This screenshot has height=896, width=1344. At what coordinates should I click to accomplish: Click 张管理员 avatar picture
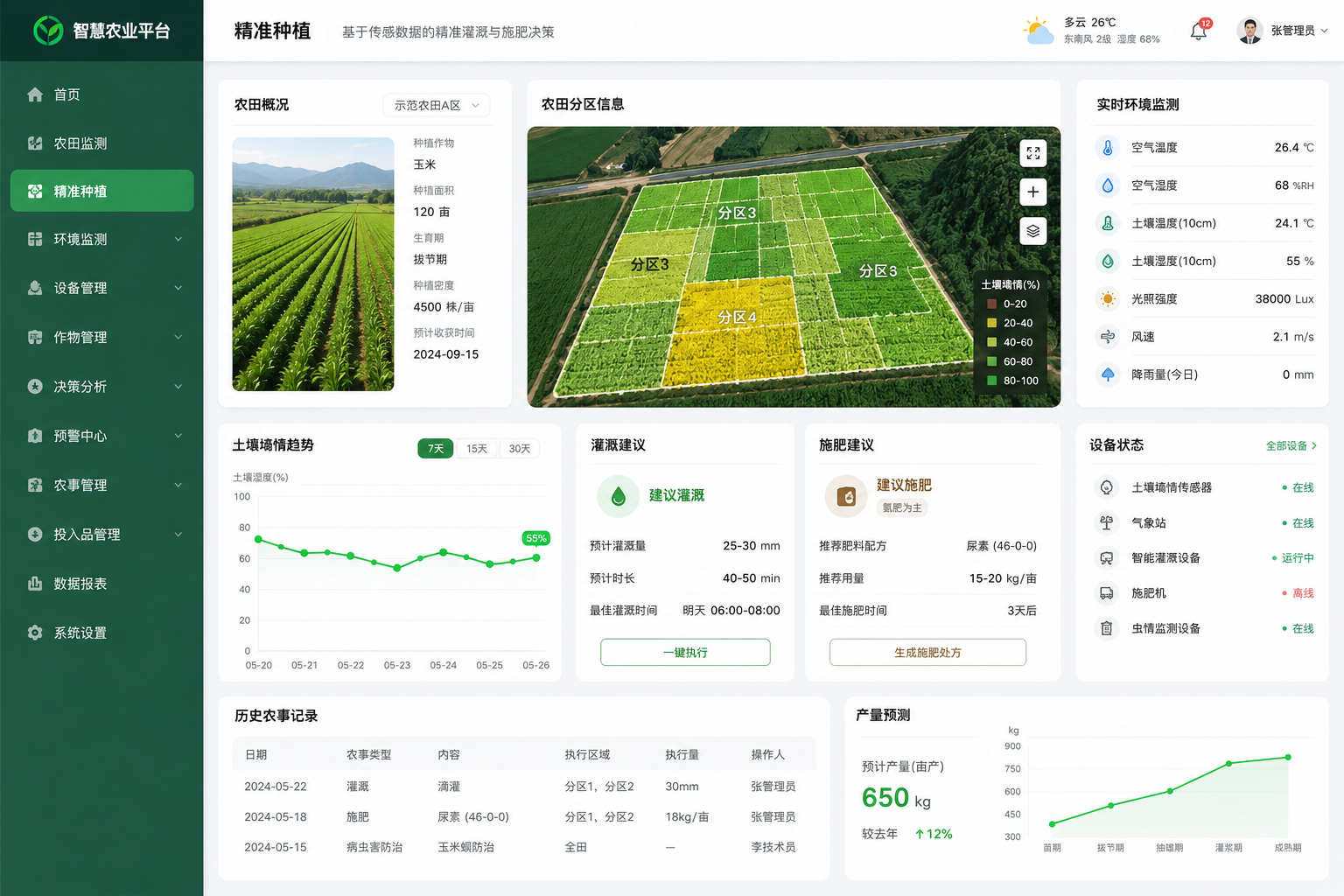pyautogui.click(x=1249, y=31)
